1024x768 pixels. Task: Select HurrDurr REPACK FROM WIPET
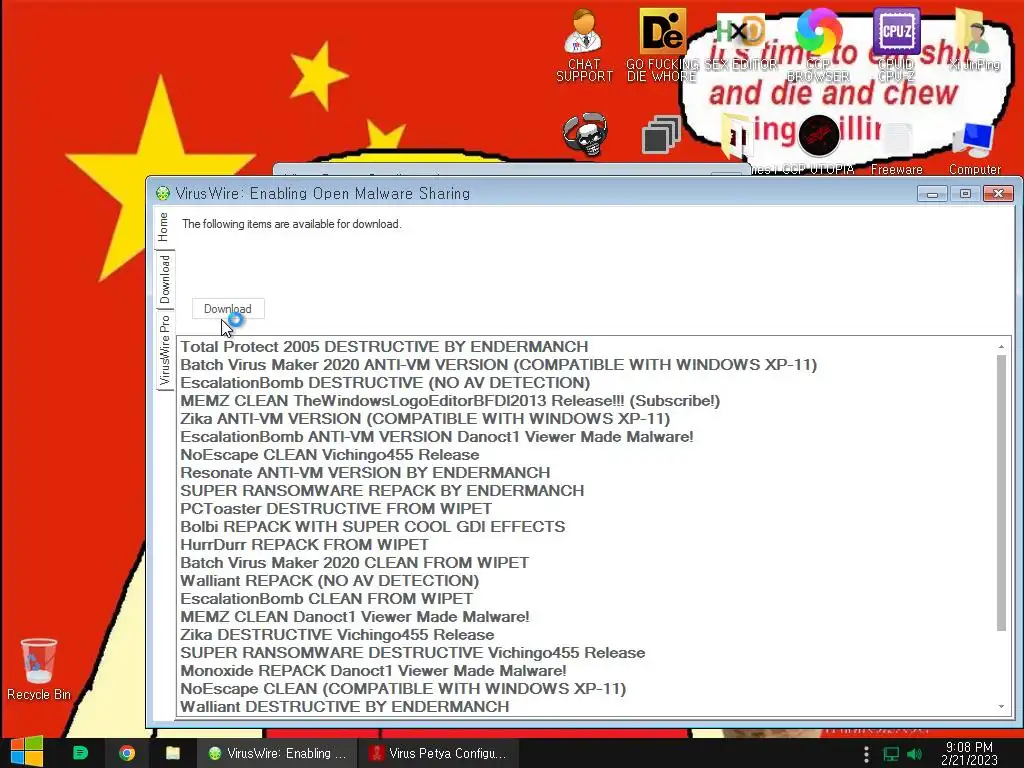coord(304,544)
